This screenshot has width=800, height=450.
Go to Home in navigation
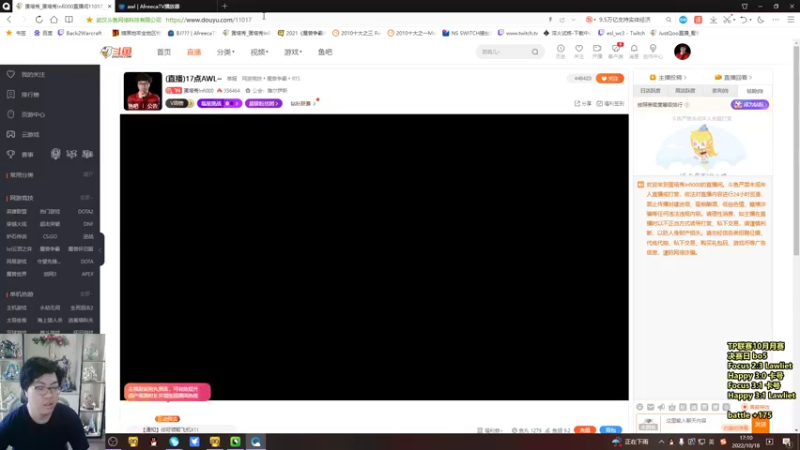click(164, 52)
